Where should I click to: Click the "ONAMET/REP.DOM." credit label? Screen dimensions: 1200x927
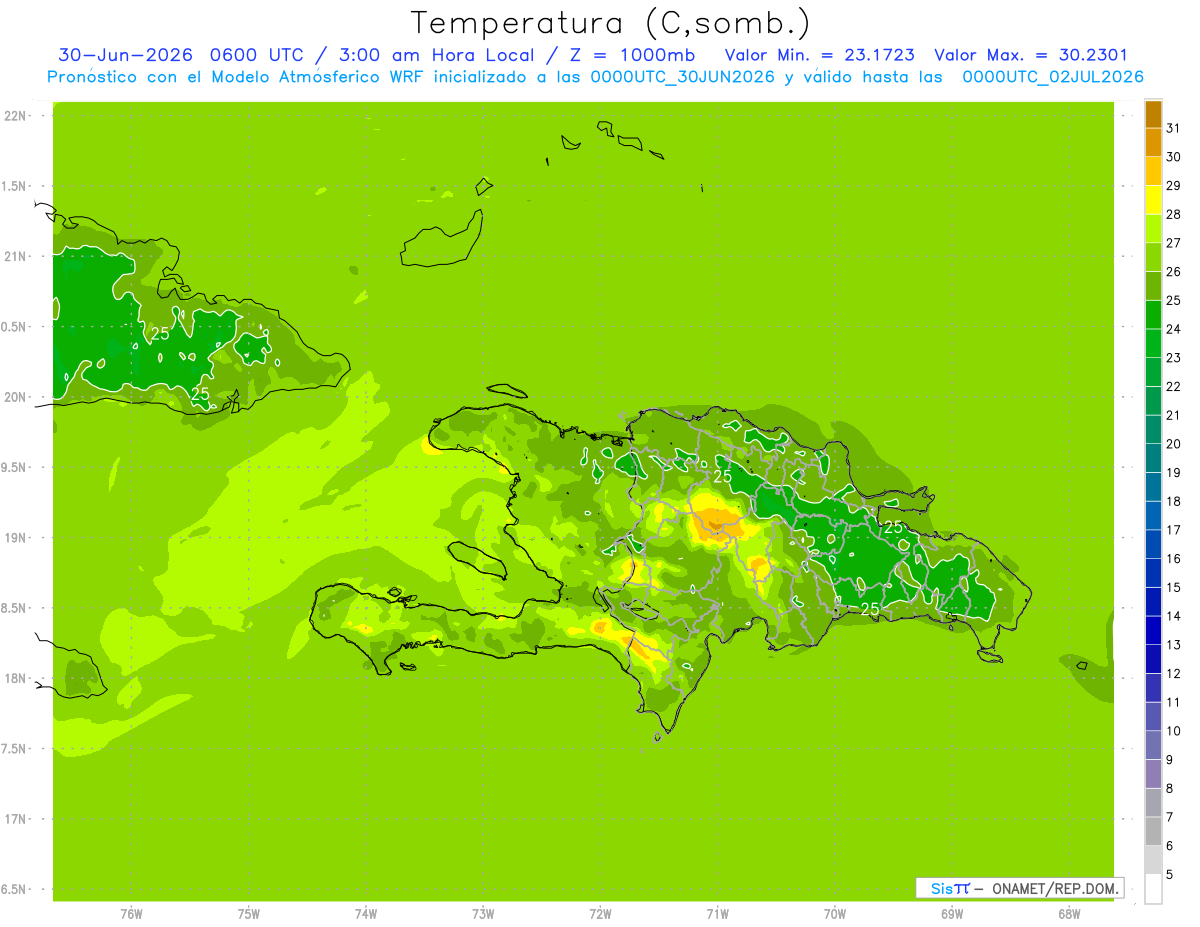(1056, 888)
